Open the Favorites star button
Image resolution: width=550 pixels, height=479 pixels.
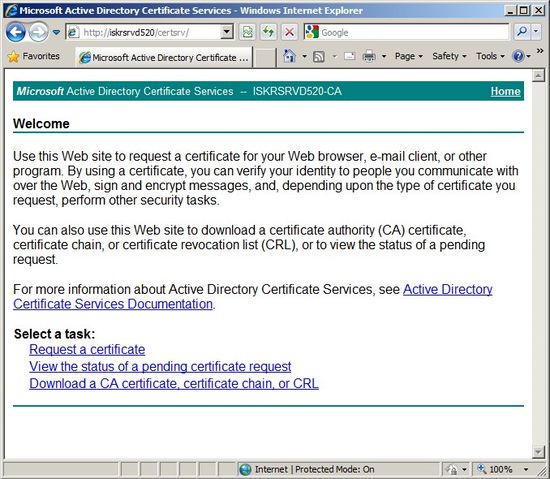point(34,56)
